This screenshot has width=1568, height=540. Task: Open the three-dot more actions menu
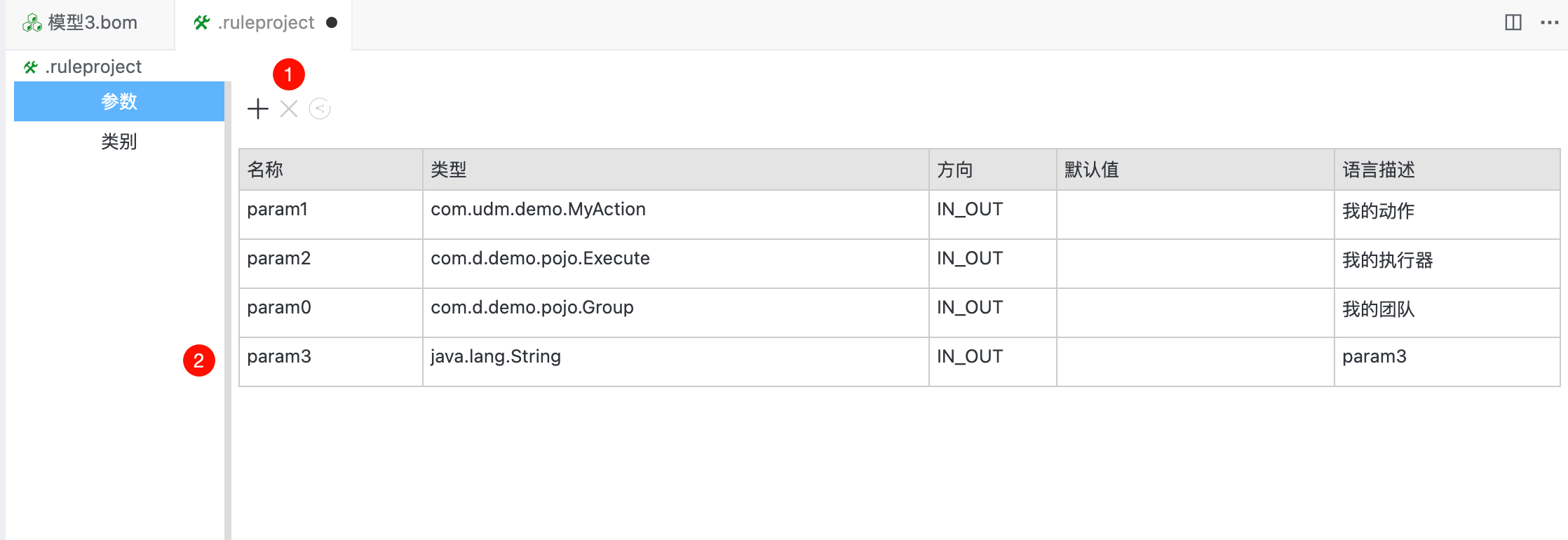click(1550, 22)
